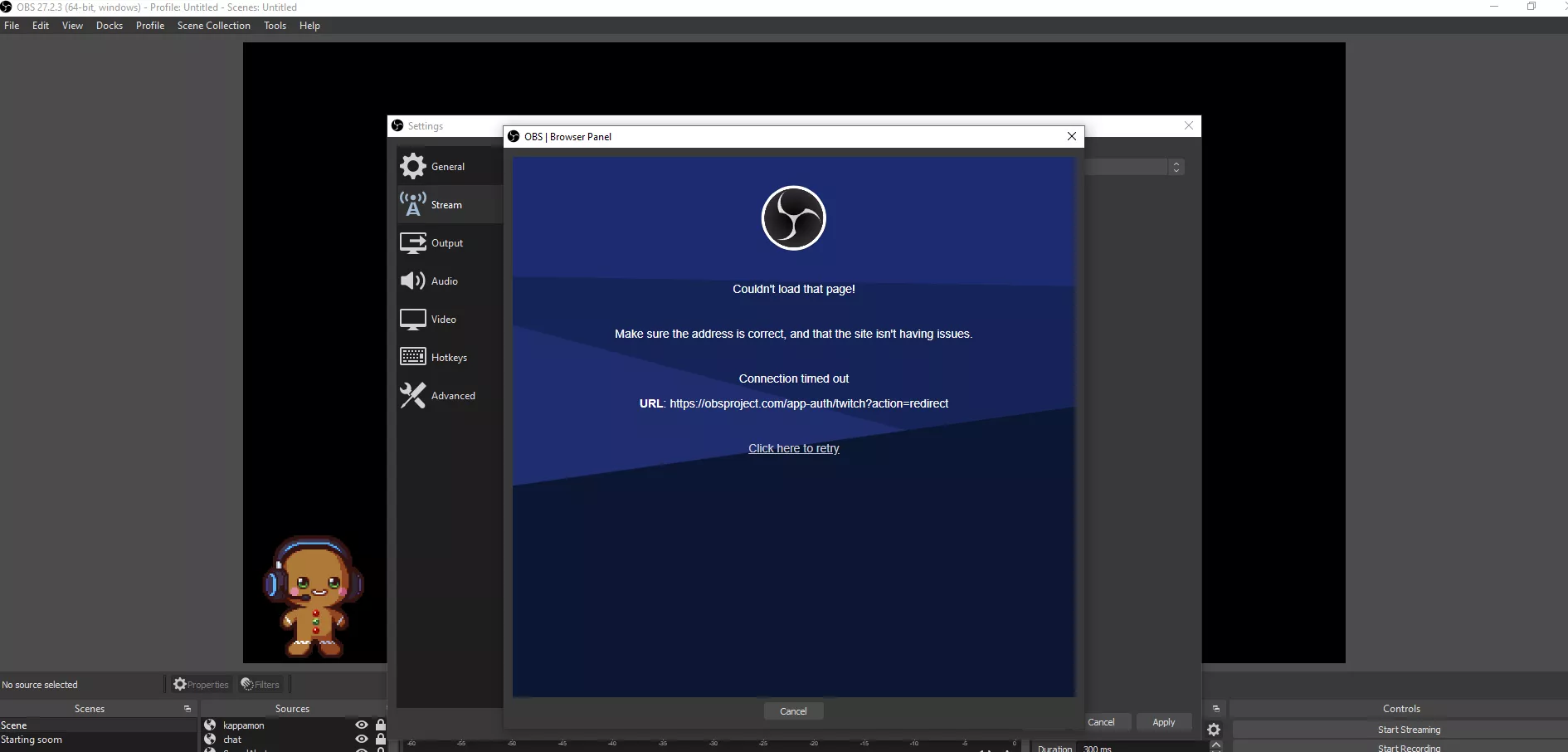Screen dimensions: 1568x752
Task: Open the Output settings section
Action: (x=446, y=242)
